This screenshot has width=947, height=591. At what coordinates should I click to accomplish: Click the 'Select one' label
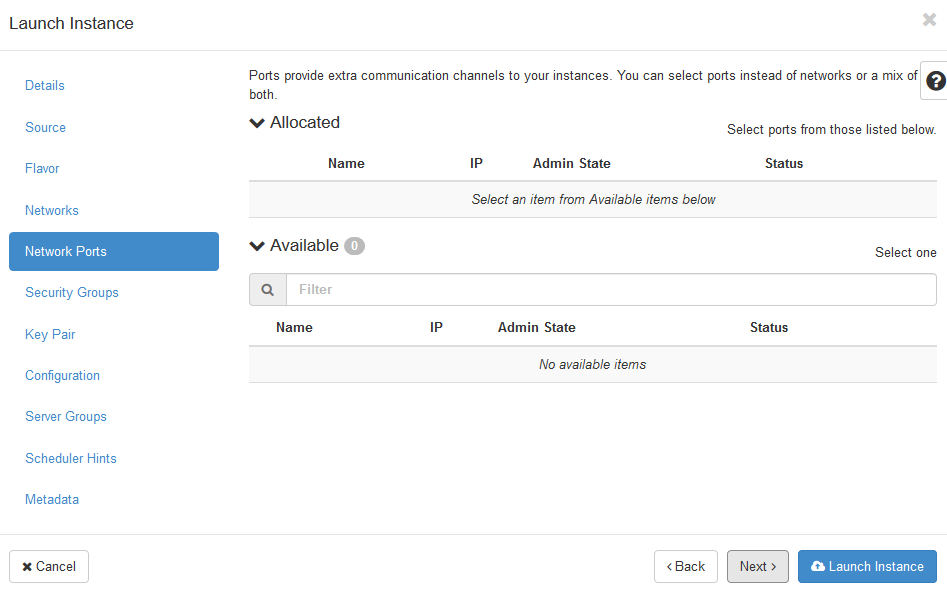click(905, 252)
